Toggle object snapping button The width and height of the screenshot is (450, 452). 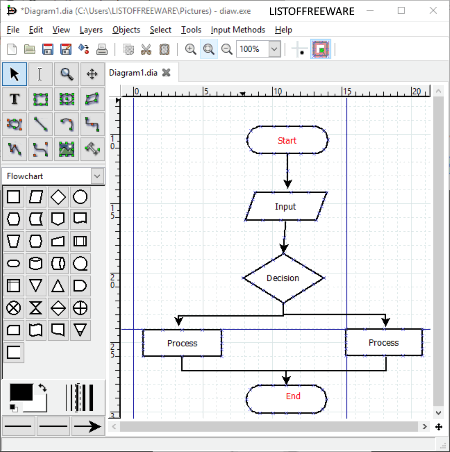click(x=320, y=49)
